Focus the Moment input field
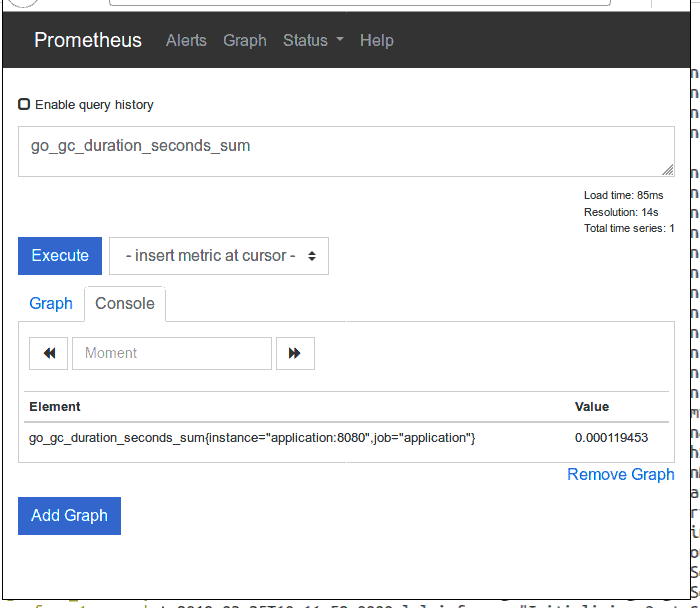The width and height of the screenshot is (700, 608). coord(172,353)
